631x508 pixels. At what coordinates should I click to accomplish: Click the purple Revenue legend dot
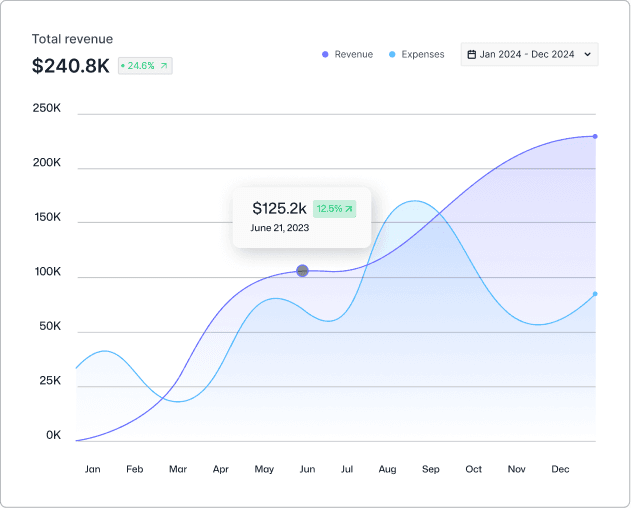(325, 55)
